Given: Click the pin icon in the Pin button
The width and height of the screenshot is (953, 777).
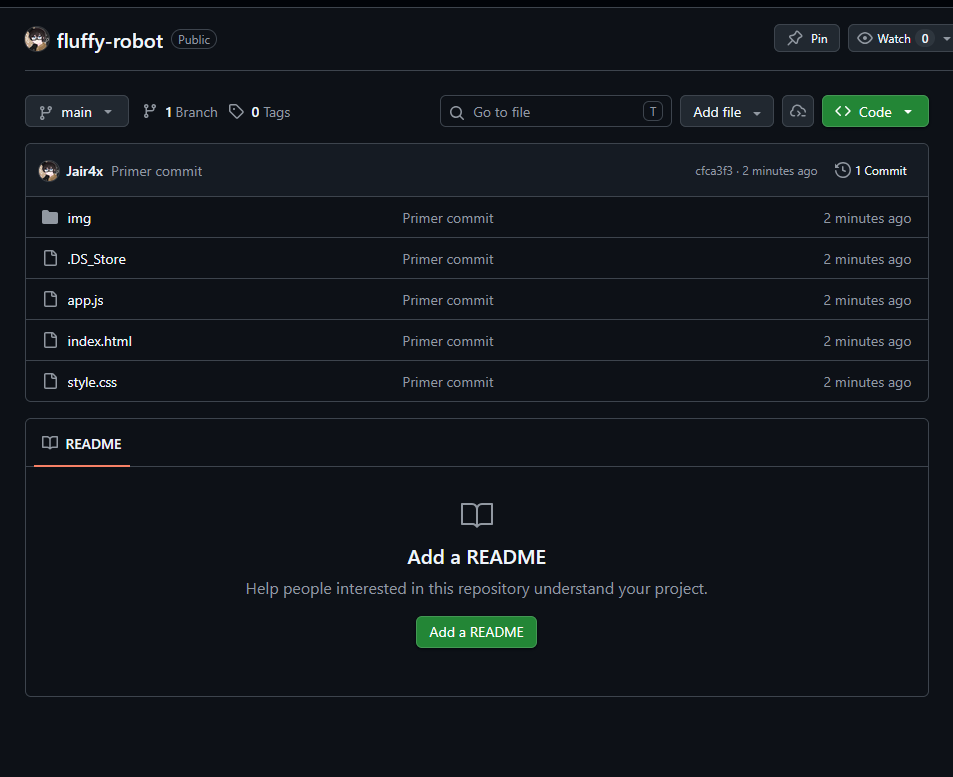Looking at the screenshot, I should click(795, 38).
